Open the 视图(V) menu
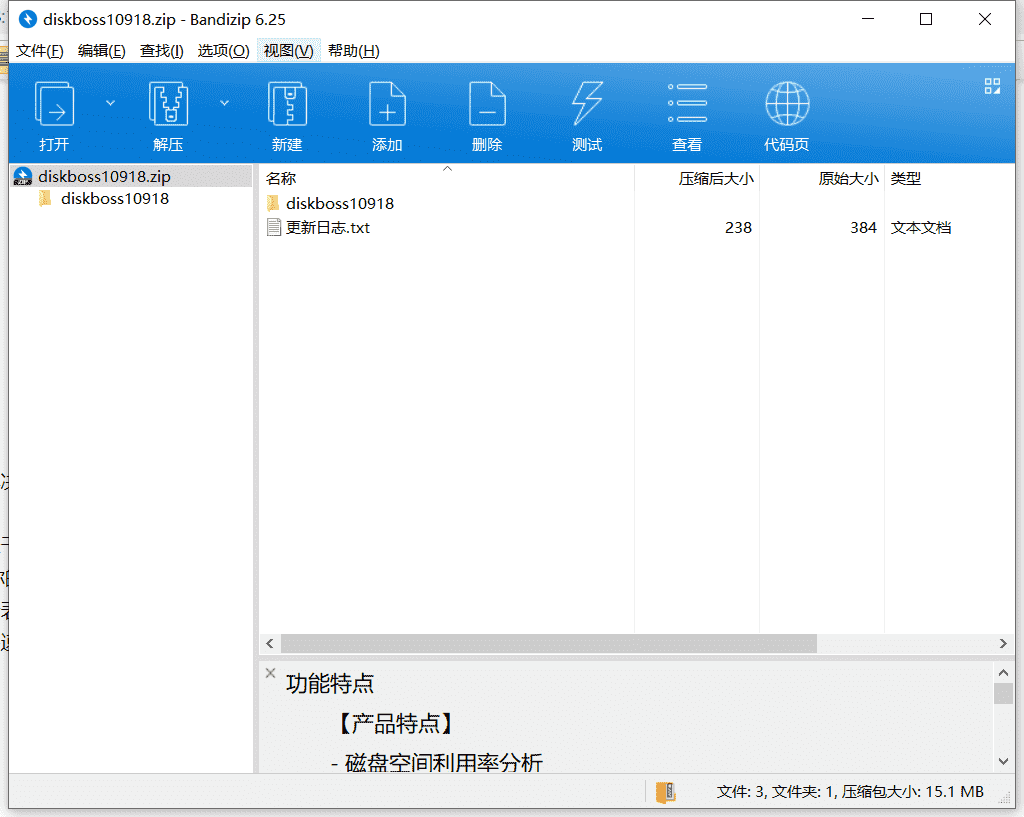Screen dimensions: 1024x817 tap(289, 51)
